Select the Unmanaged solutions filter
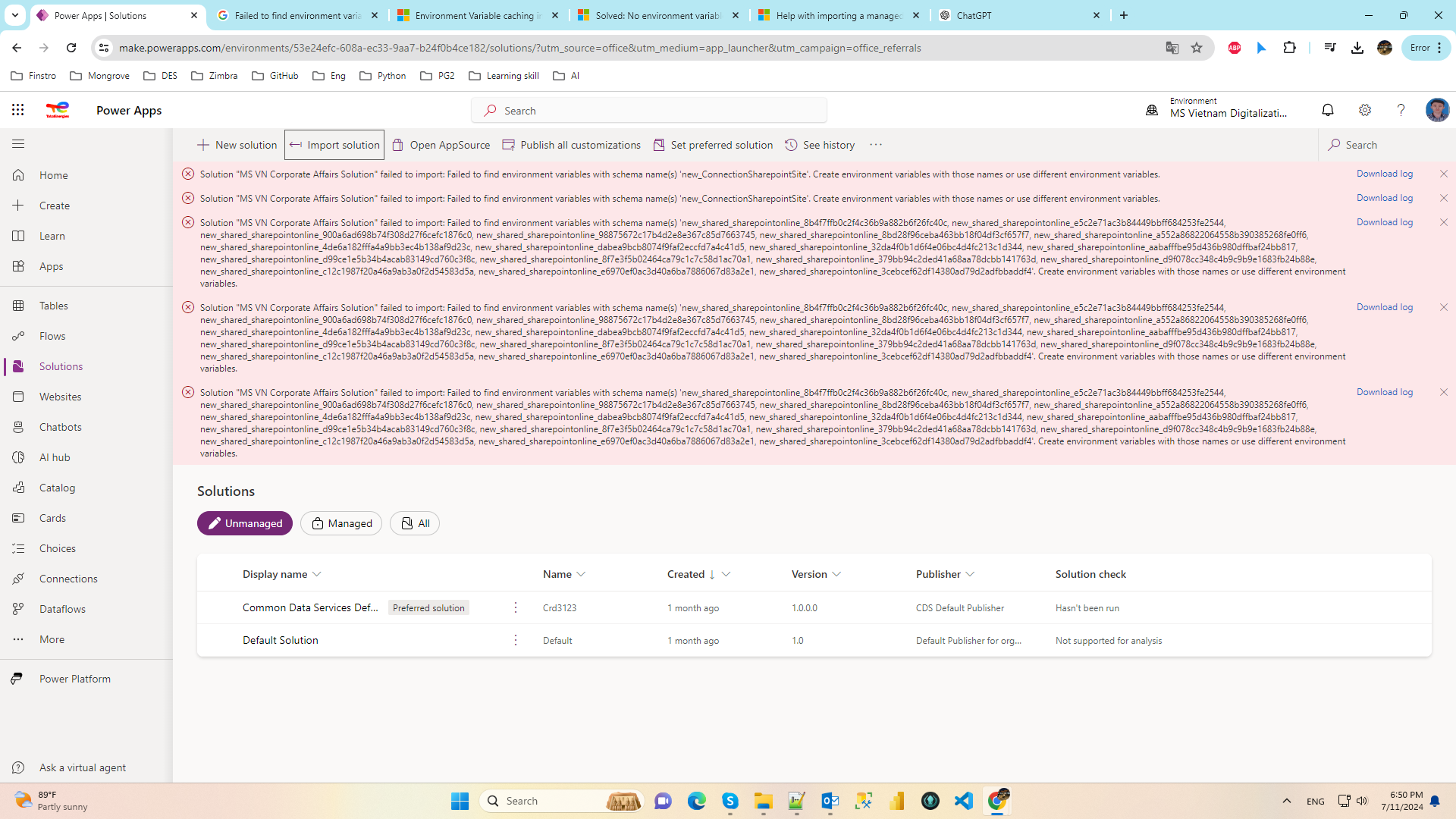The height and width of the screenshot is (819, 1456). [245, 523]
